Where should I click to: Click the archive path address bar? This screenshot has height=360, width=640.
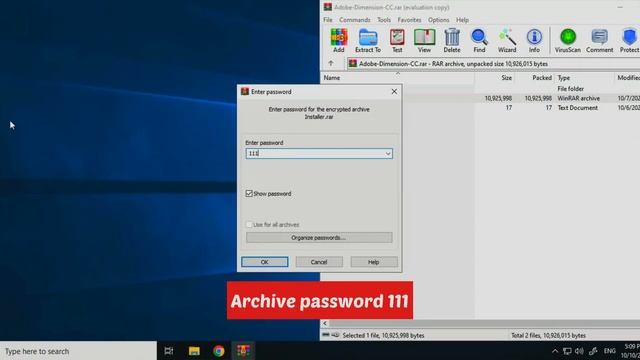[493, 64]
